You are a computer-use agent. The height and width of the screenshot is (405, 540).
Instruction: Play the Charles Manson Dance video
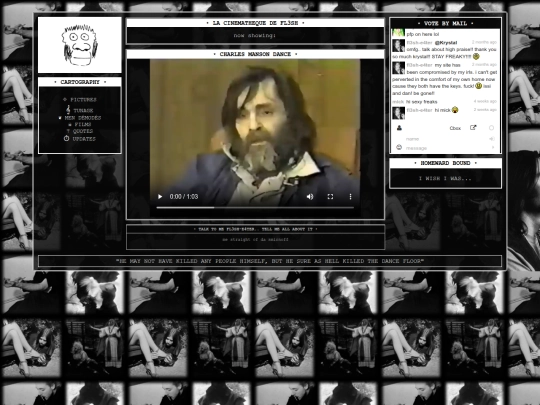(x=160, y=197)
